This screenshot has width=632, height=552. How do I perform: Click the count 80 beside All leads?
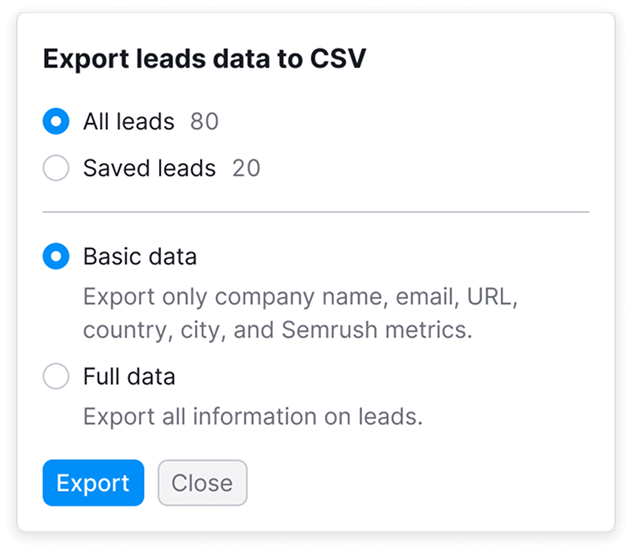[x=204, y=122]
